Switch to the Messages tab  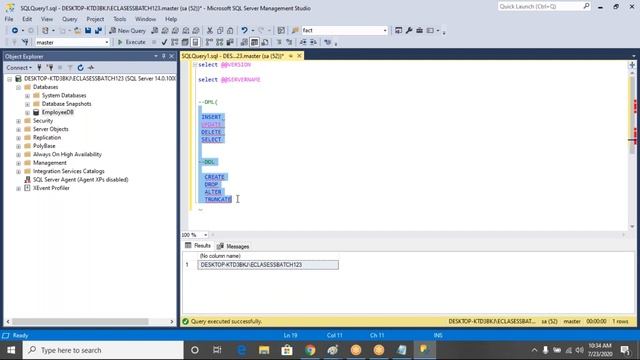coord(233,246)
